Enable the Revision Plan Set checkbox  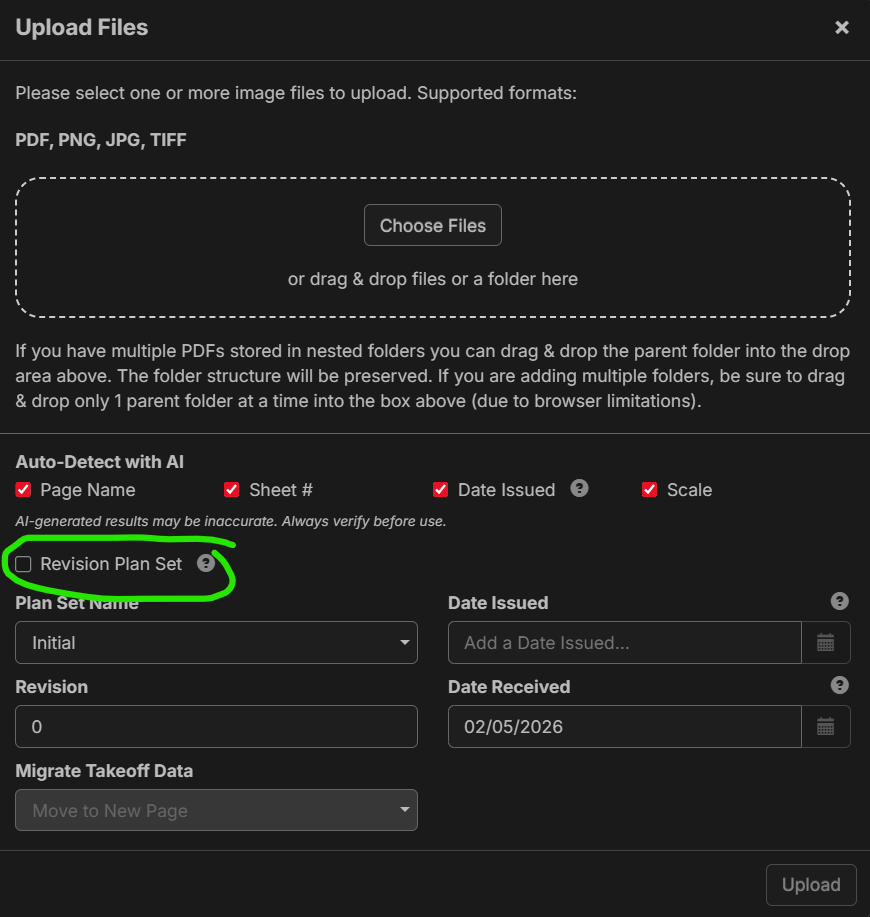[24, 564]
